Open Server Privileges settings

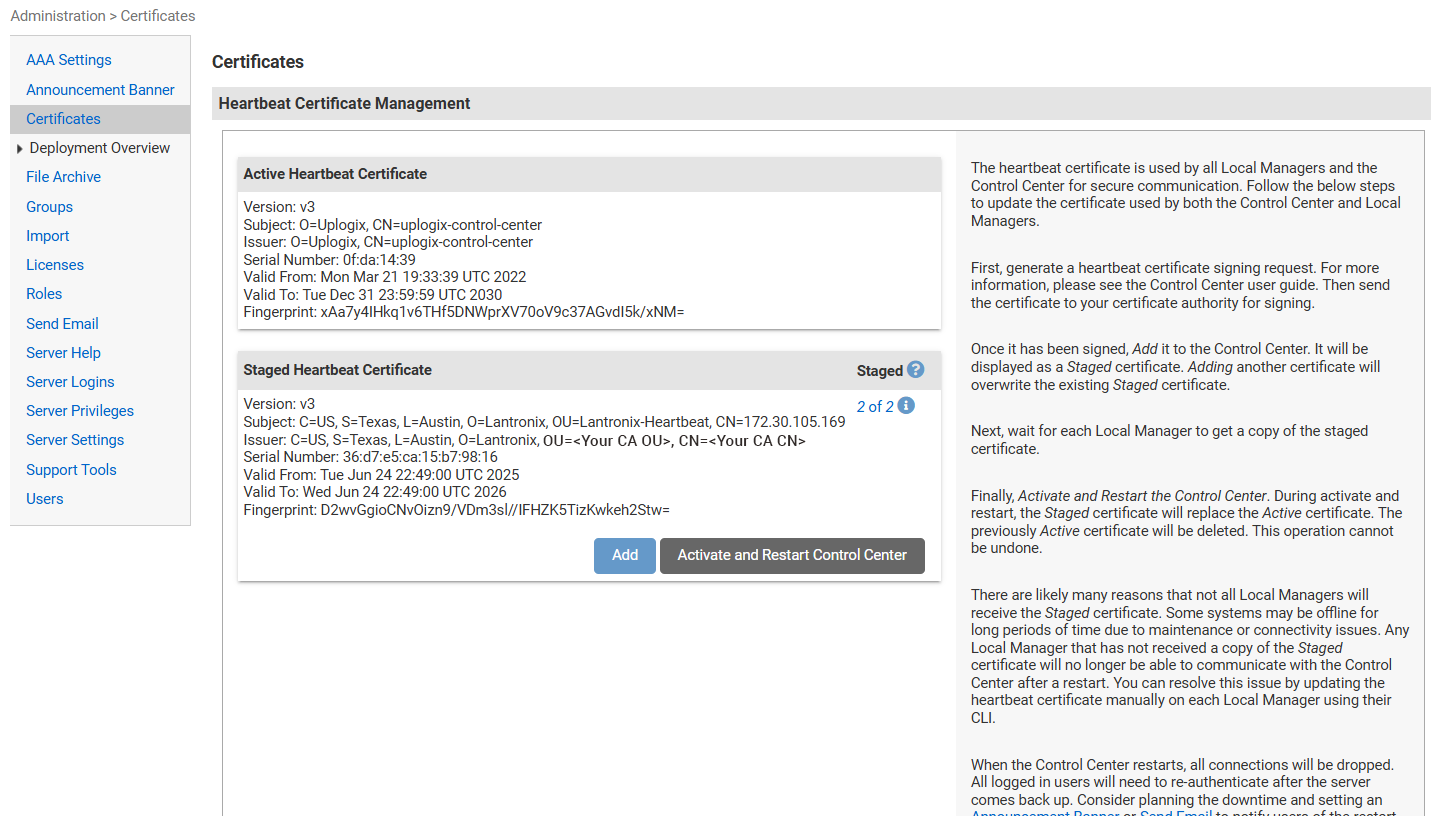click(80, 410)
